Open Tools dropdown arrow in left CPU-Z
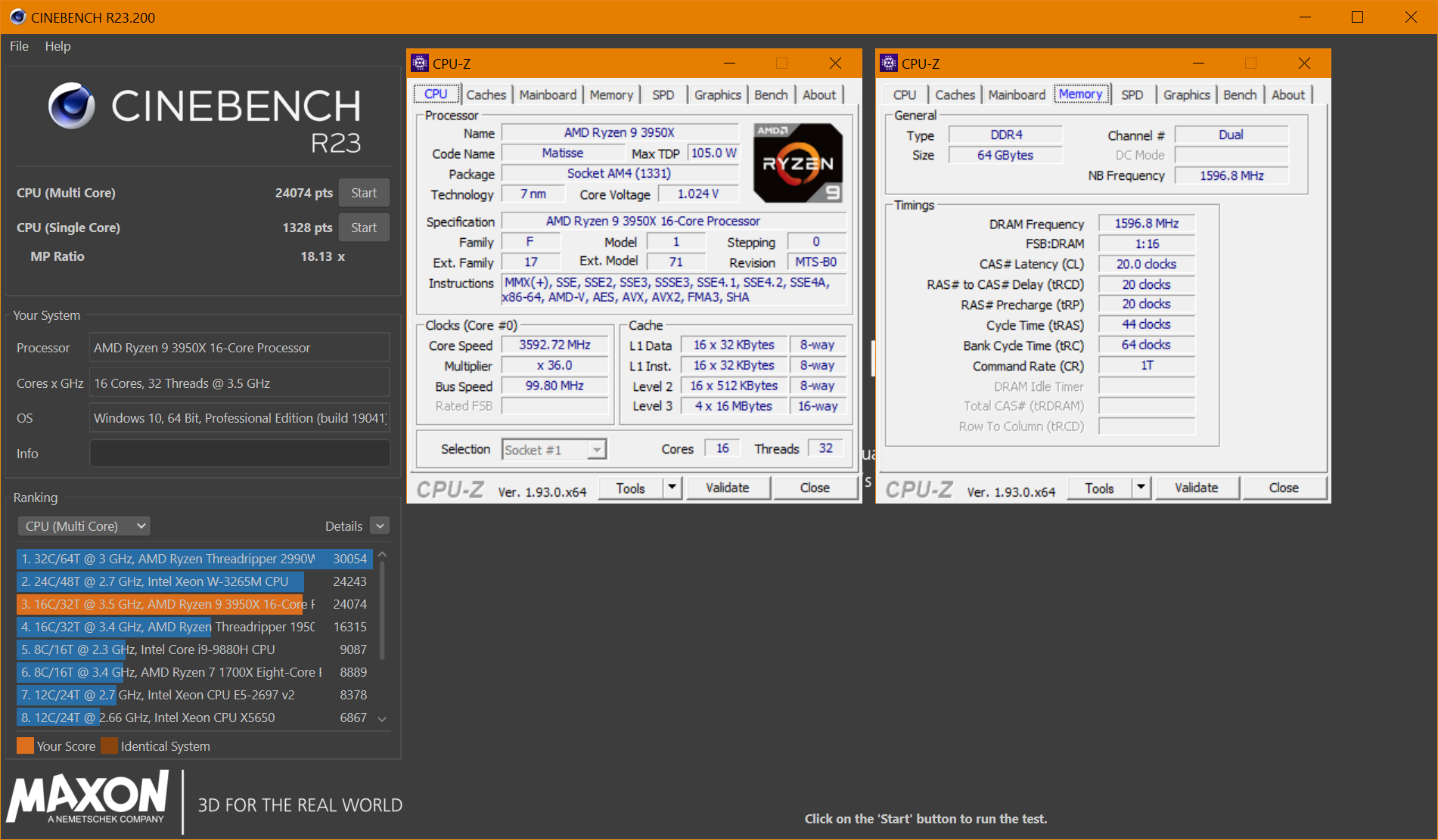1438x840 pixels. (672, 488)
